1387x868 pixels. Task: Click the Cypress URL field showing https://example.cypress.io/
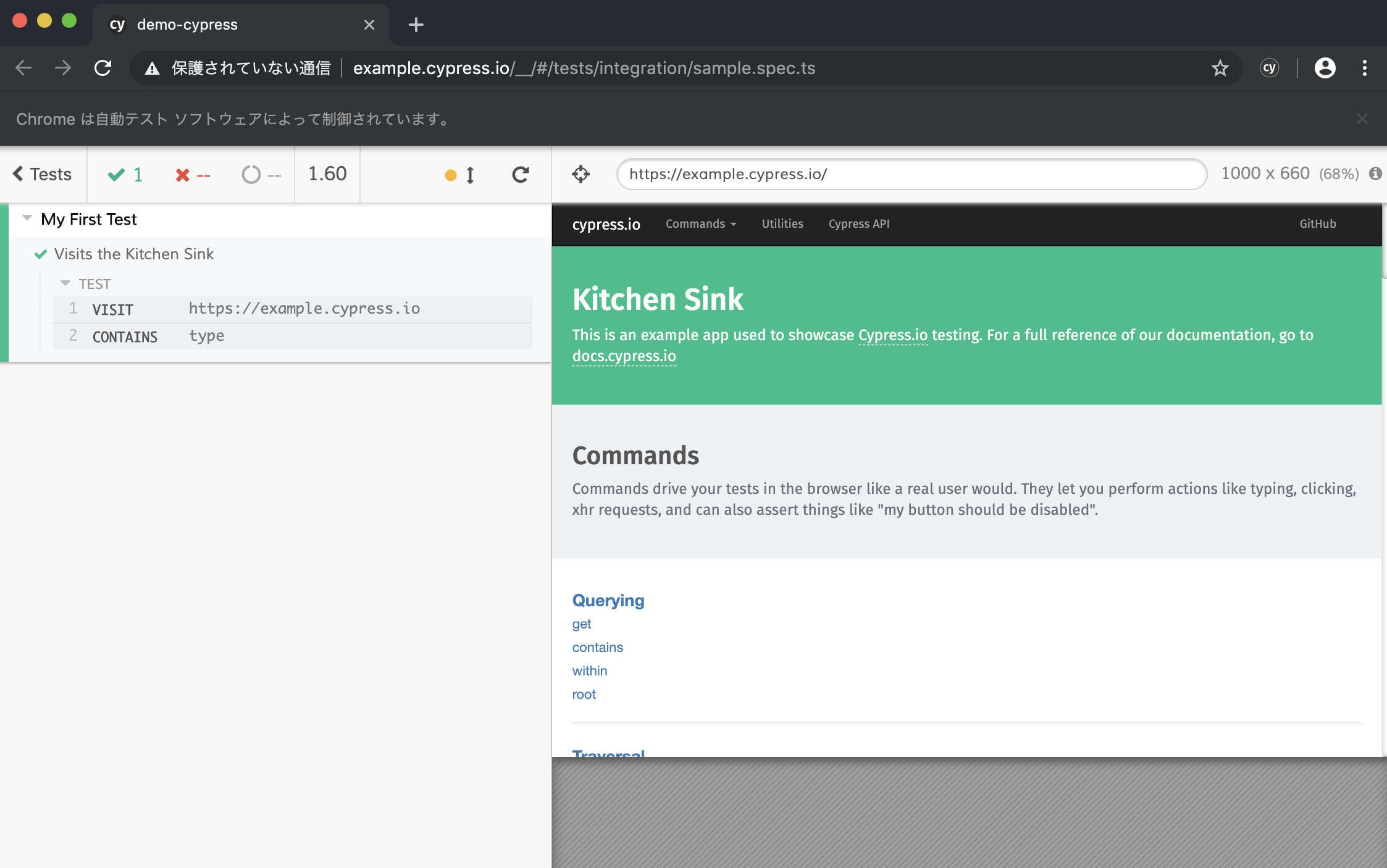click(911, 174)
